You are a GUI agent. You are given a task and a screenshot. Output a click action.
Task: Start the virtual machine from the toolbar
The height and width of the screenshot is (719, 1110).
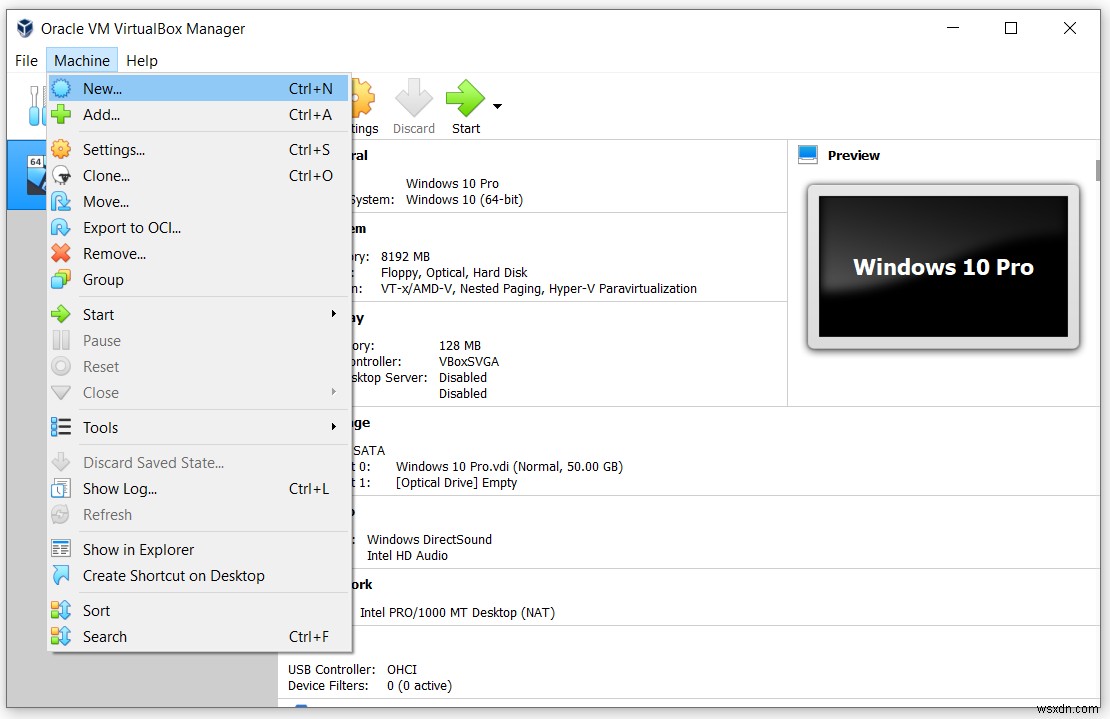coord(464,100)
